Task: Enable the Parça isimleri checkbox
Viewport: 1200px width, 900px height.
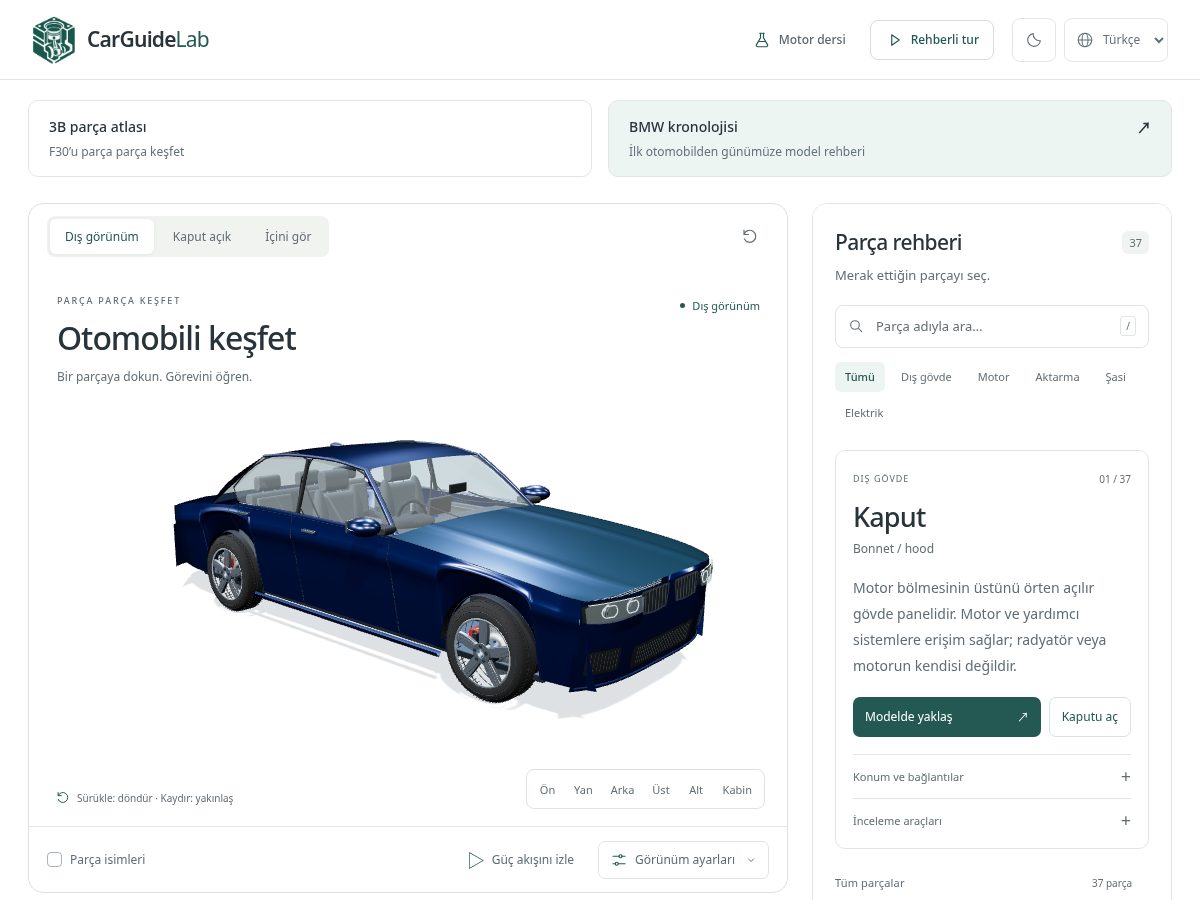Action: [55, 859]
